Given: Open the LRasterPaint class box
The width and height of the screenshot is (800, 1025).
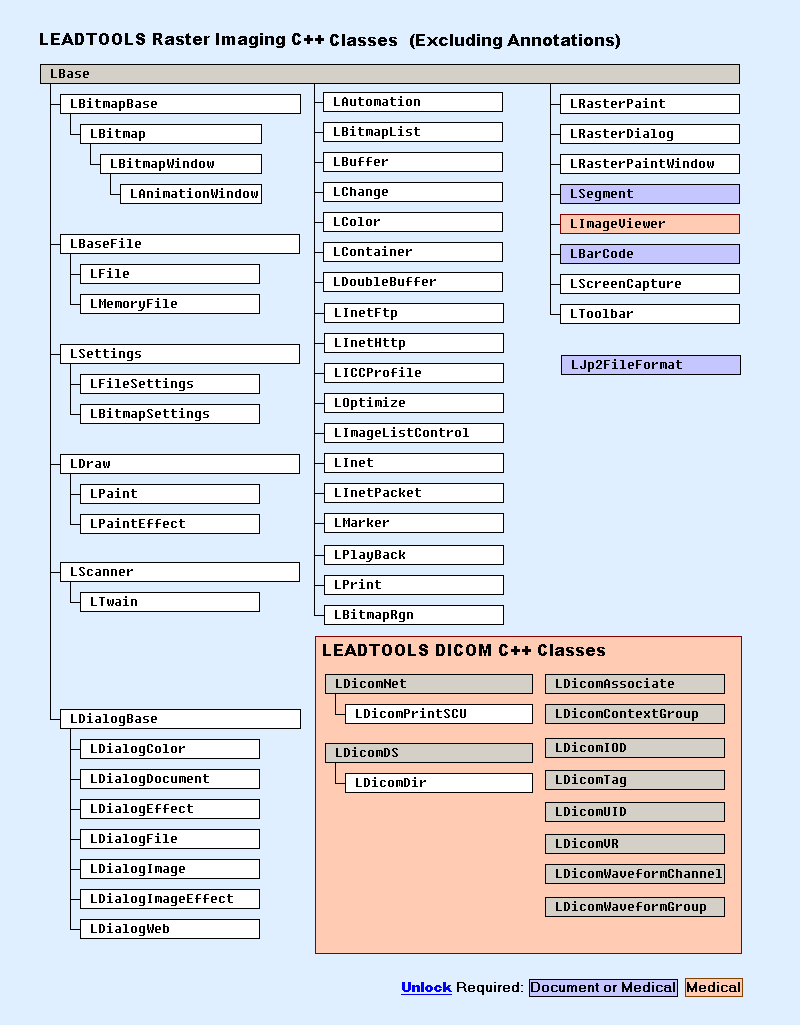Looking at the screenshot, I should [x=650, y=104].
